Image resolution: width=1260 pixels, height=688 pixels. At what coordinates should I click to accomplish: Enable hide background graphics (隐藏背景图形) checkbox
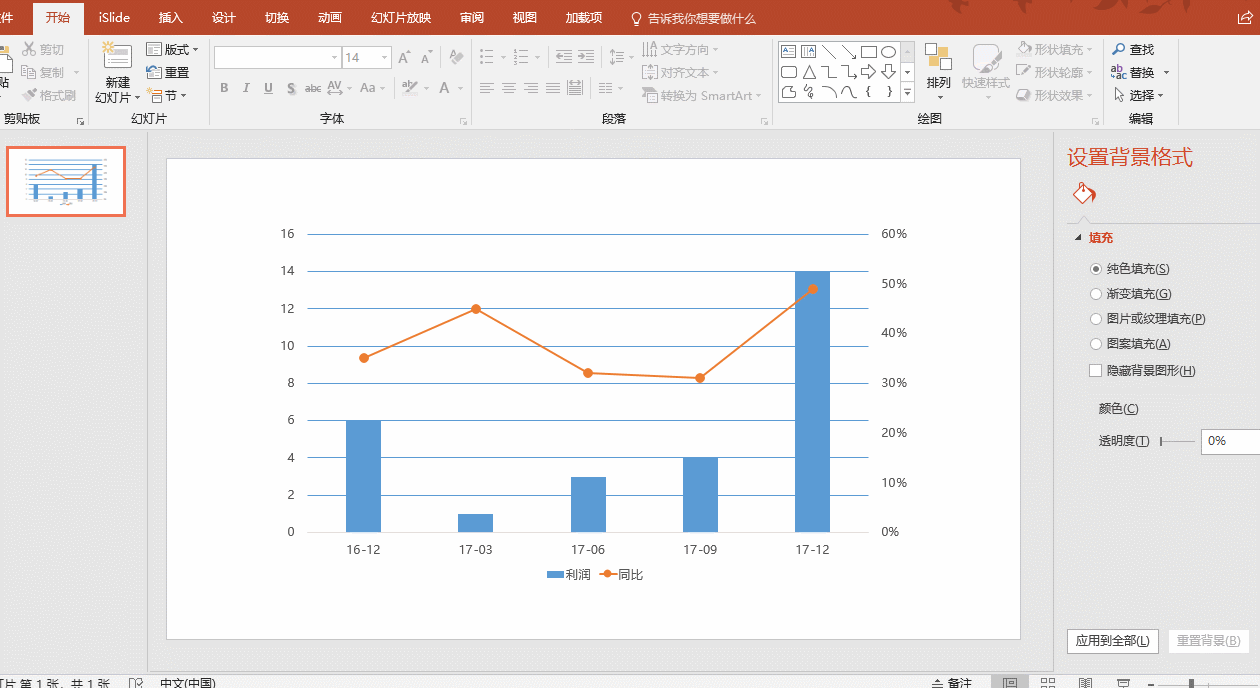click(1096, 371)
